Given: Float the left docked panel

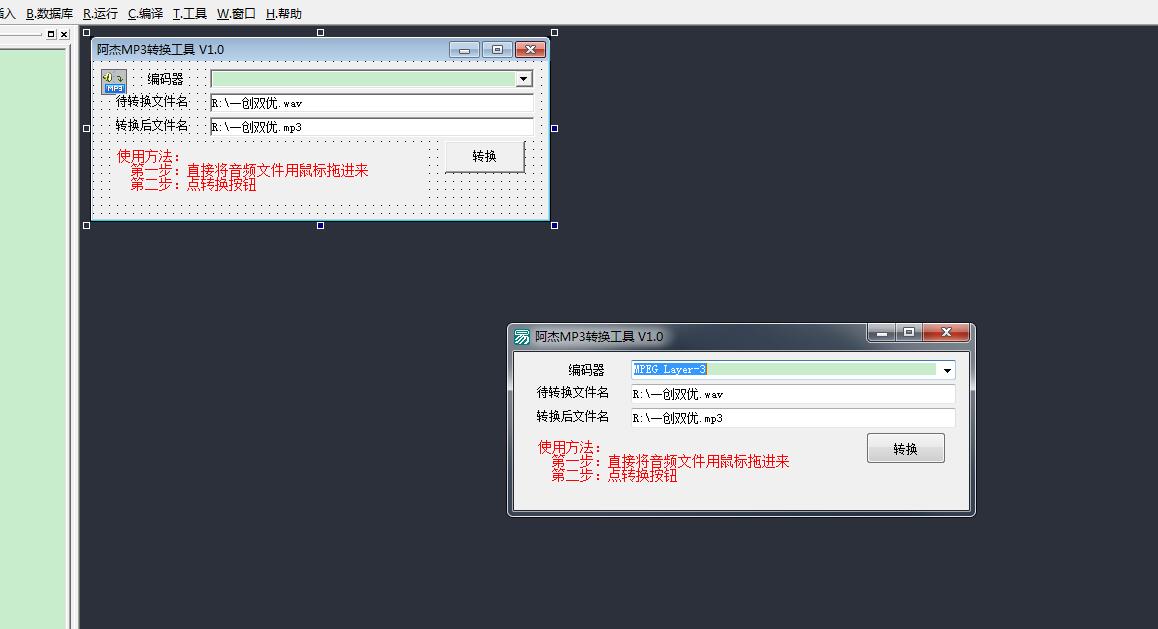Looking at the screenshot, I should click(x=52, y=34).
